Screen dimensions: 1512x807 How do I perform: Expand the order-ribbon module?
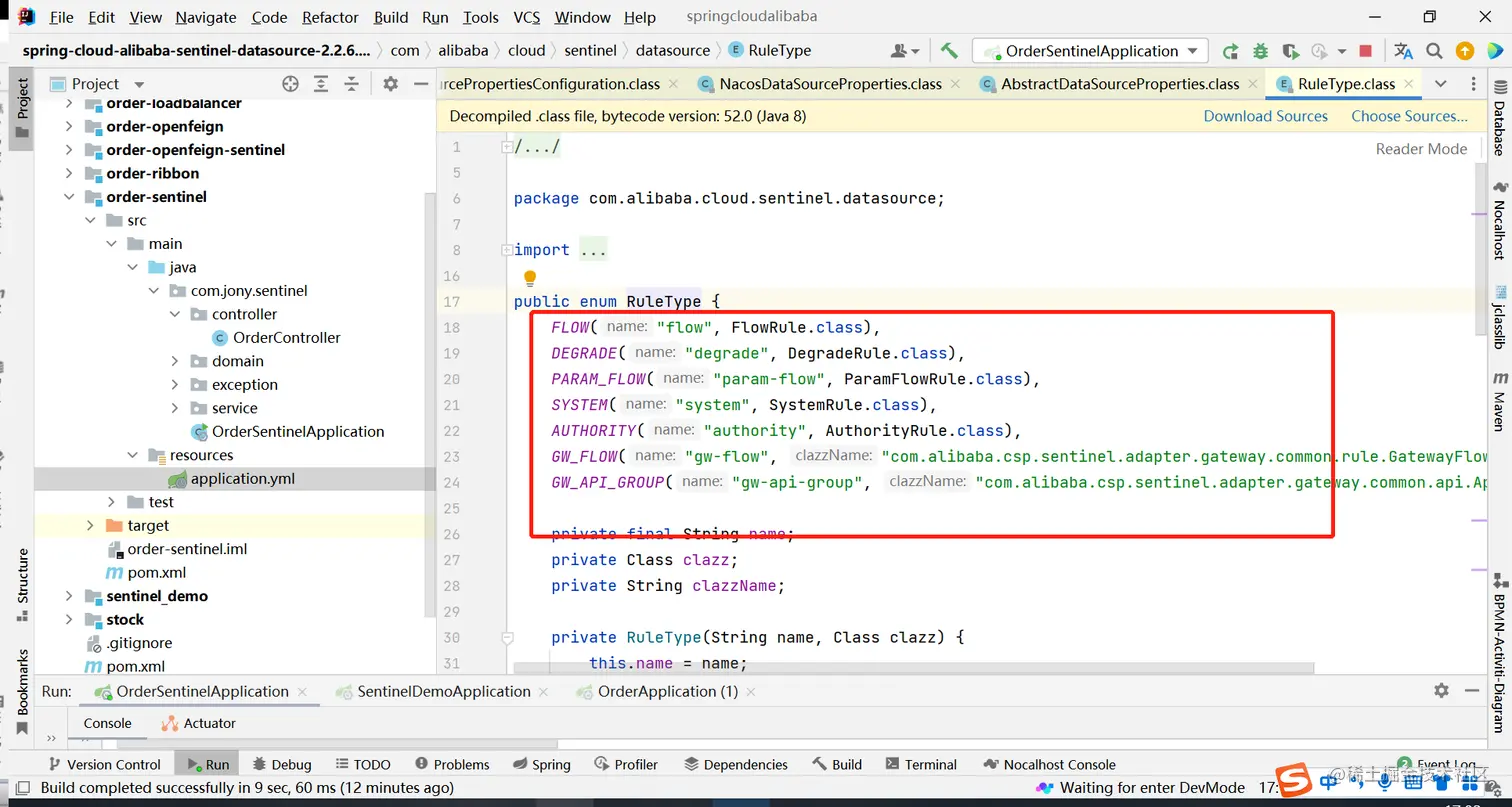[68, 173]
